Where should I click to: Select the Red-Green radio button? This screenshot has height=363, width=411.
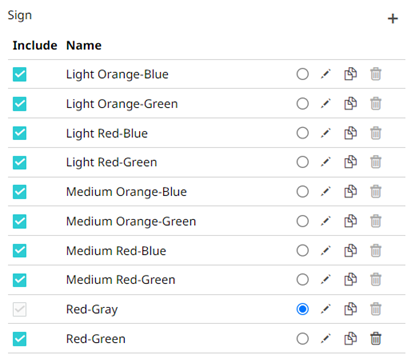[x=302, y=339]
